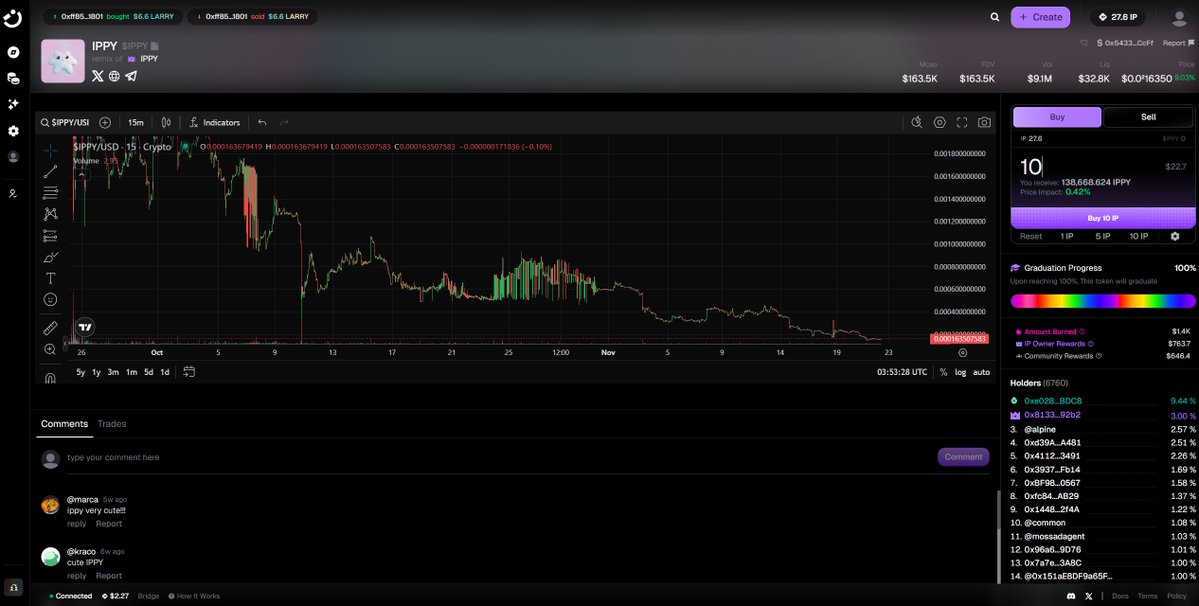
Task: Open the candle style selector
Action: pos(166,122)
